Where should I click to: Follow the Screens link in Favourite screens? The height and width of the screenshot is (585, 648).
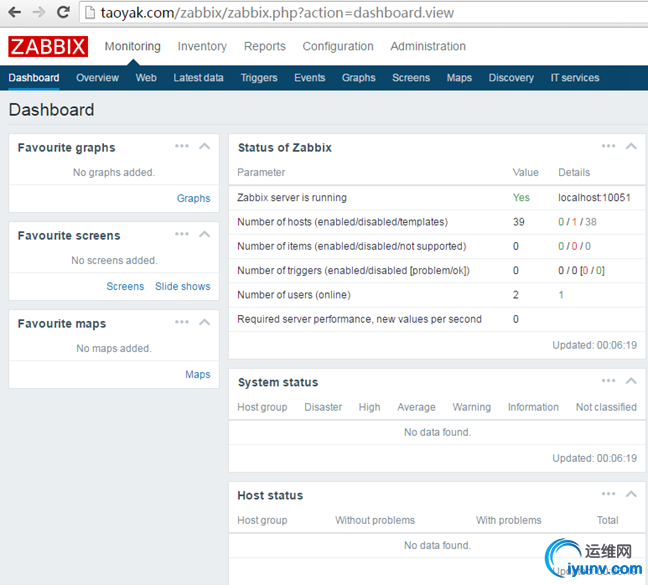click(125, 286)
